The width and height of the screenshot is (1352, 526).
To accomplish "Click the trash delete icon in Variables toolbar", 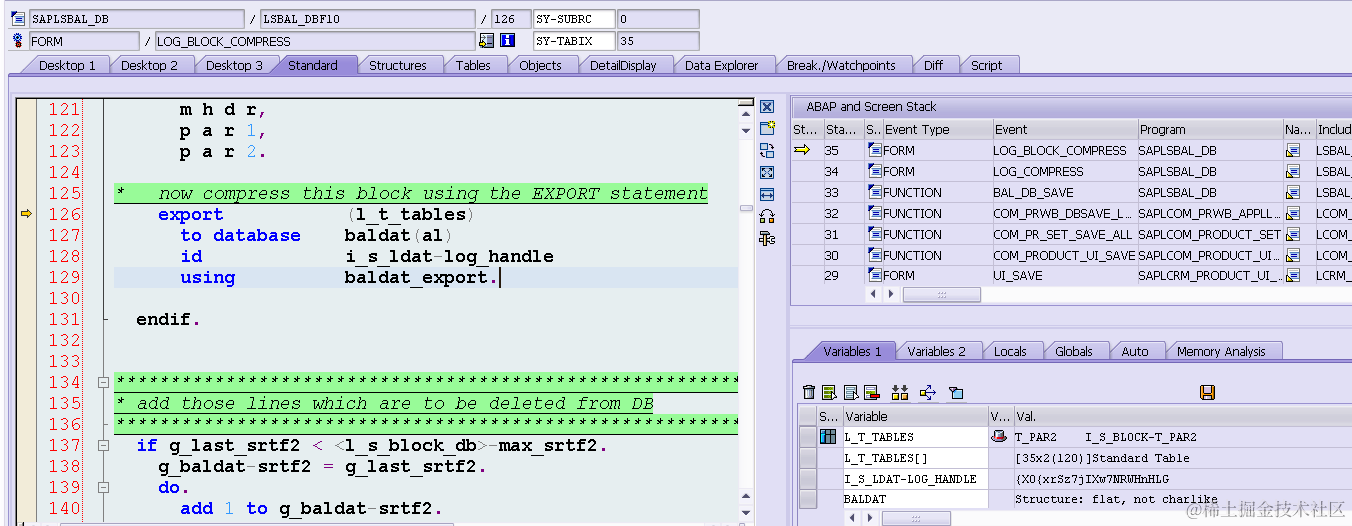I will click(810, 393).
